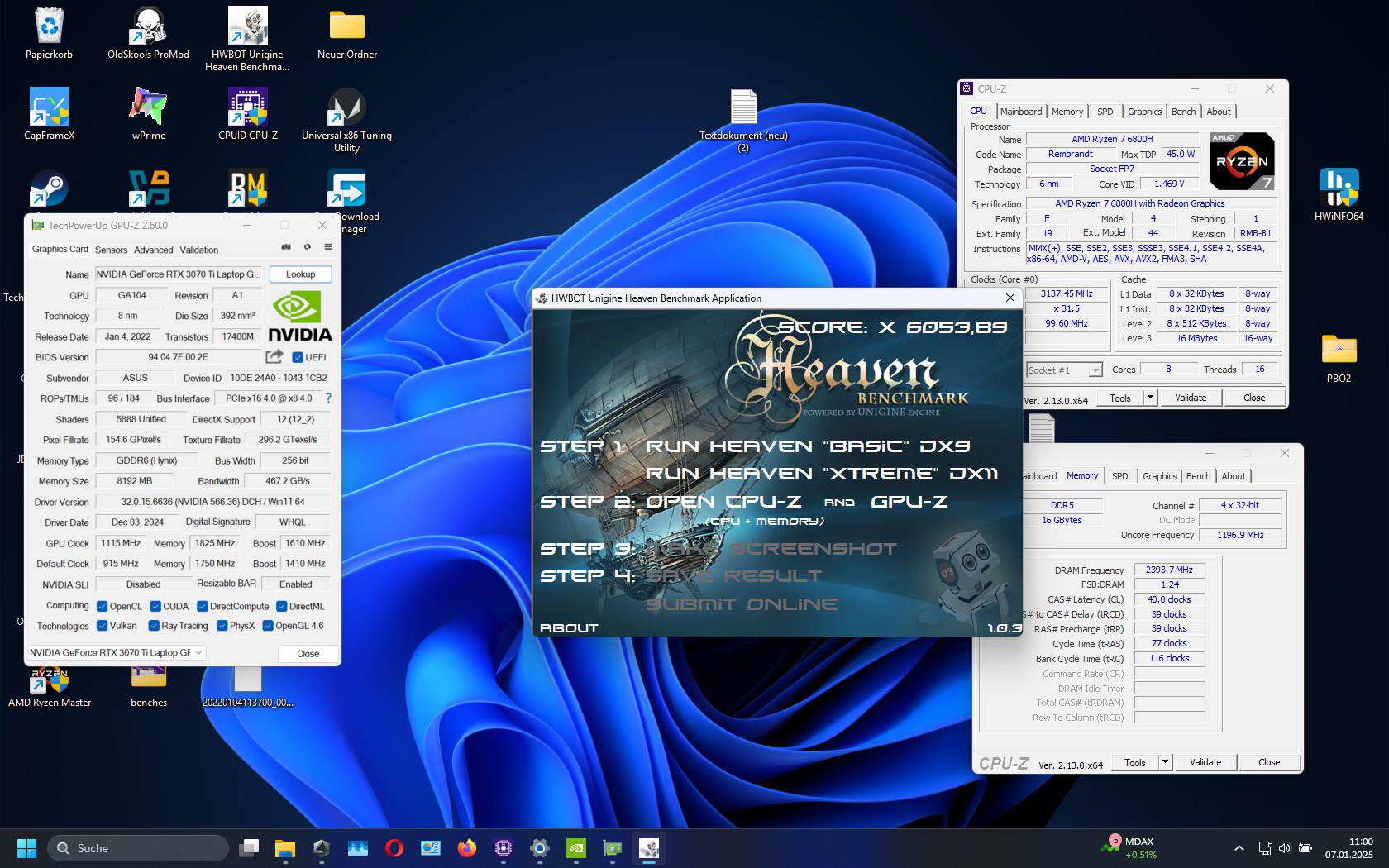Screen dimensions: 1389x868
Task: Toggle the PhysX checkbox
Action: (x=222, y=626)
